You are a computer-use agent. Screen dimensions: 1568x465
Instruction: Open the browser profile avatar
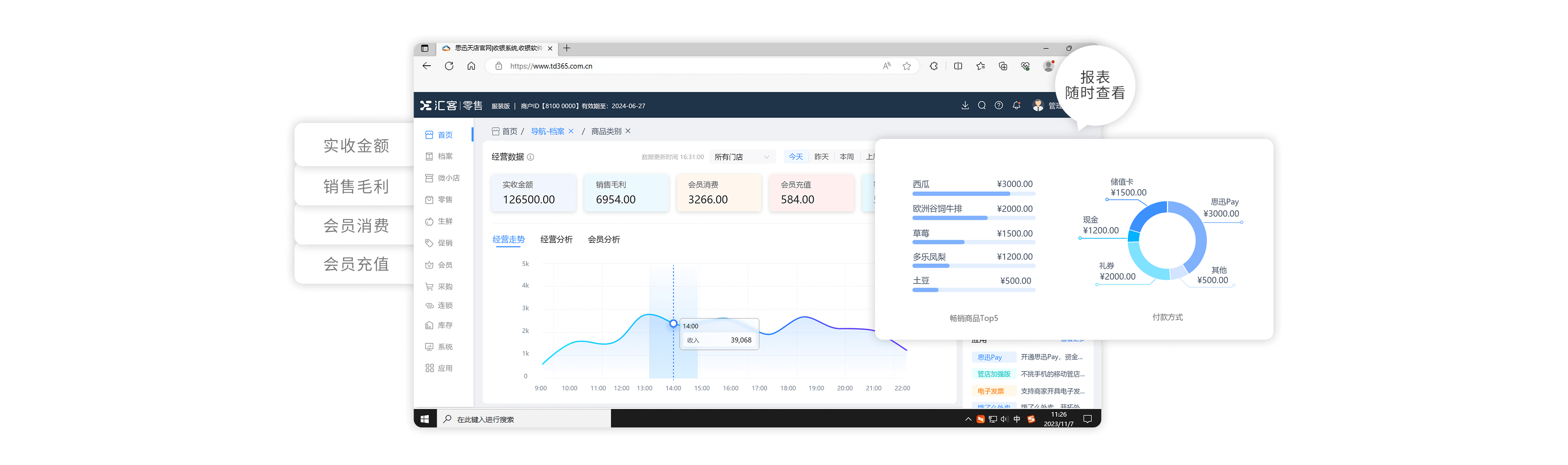(x=1048, y=66)
